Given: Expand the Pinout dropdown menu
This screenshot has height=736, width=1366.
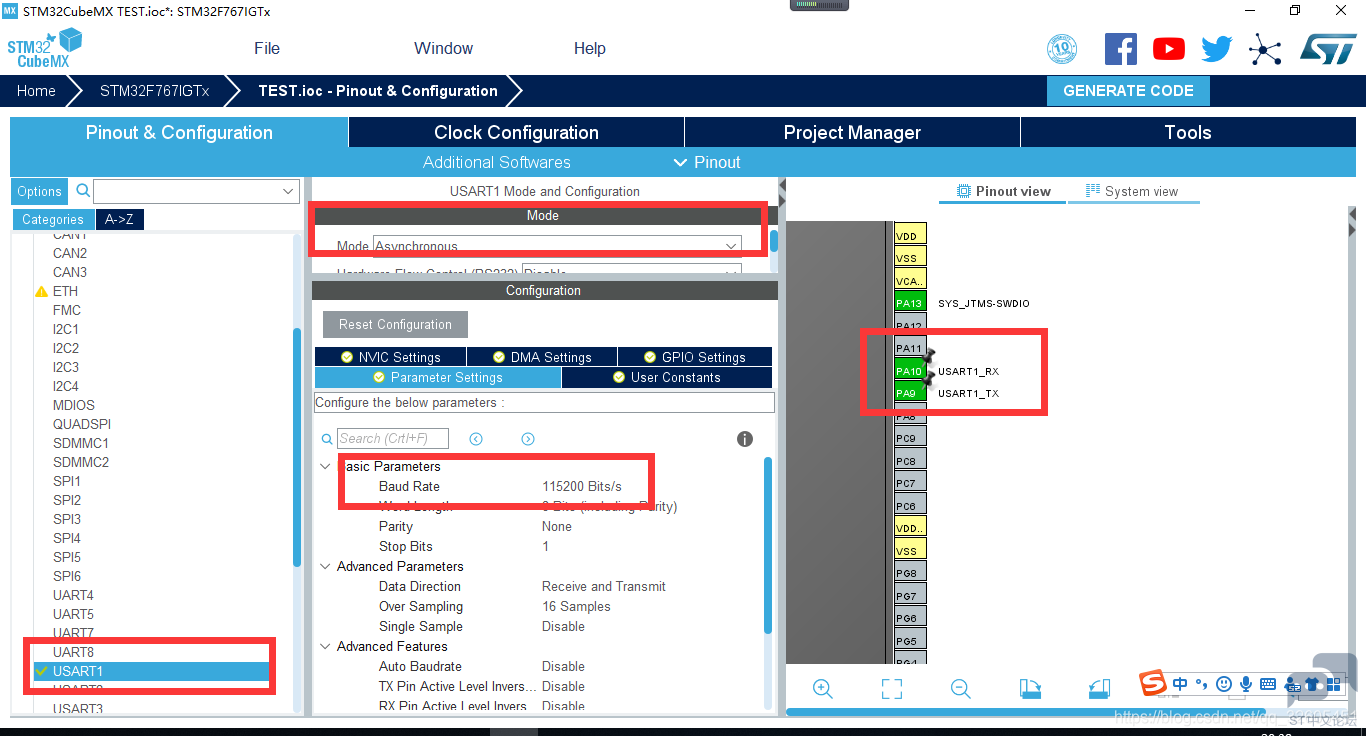Looking at the screenshot, I should point(707,162).
